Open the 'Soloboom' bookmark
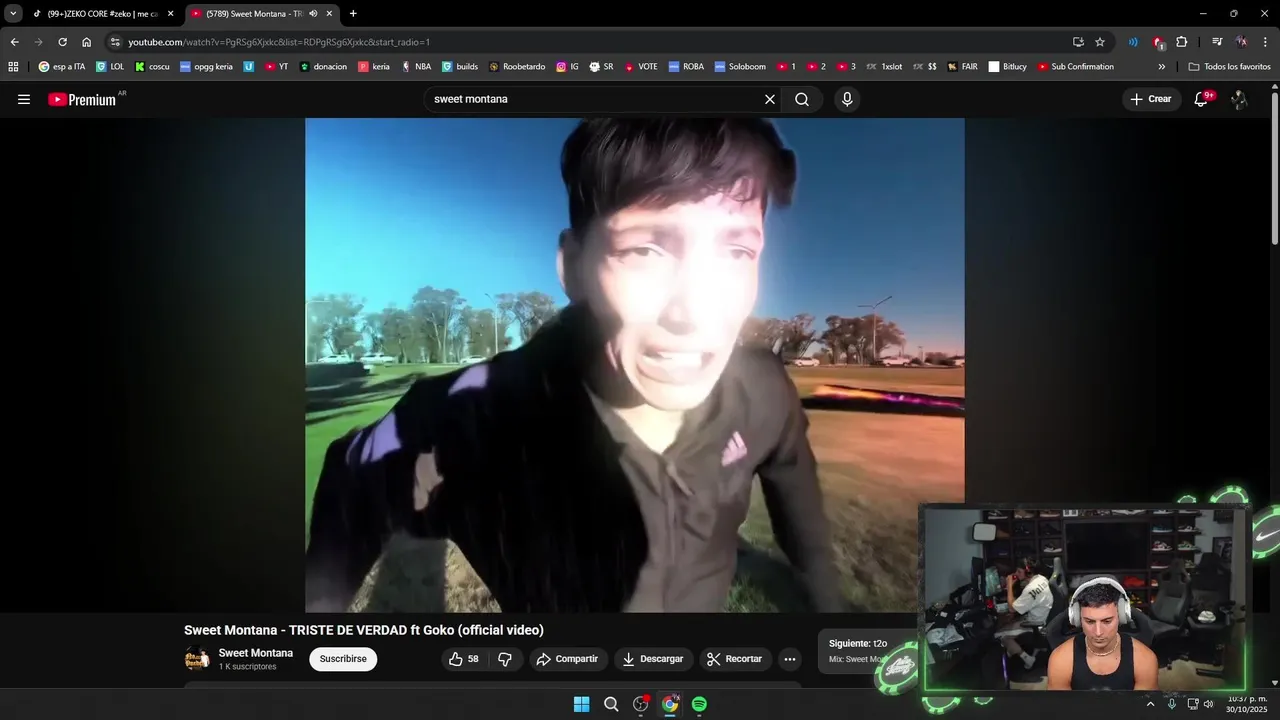 click(x=740, y=67)
